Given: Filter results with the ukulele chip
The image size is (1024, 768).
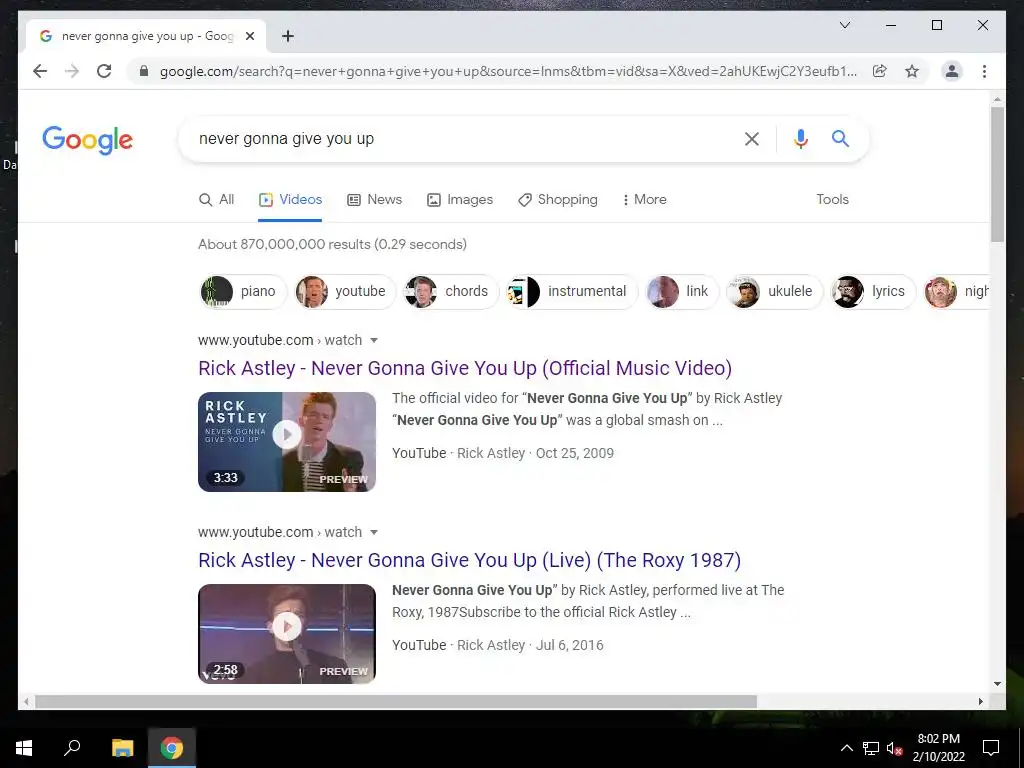Looking at the screenshot, I should [x=775, y=291].
